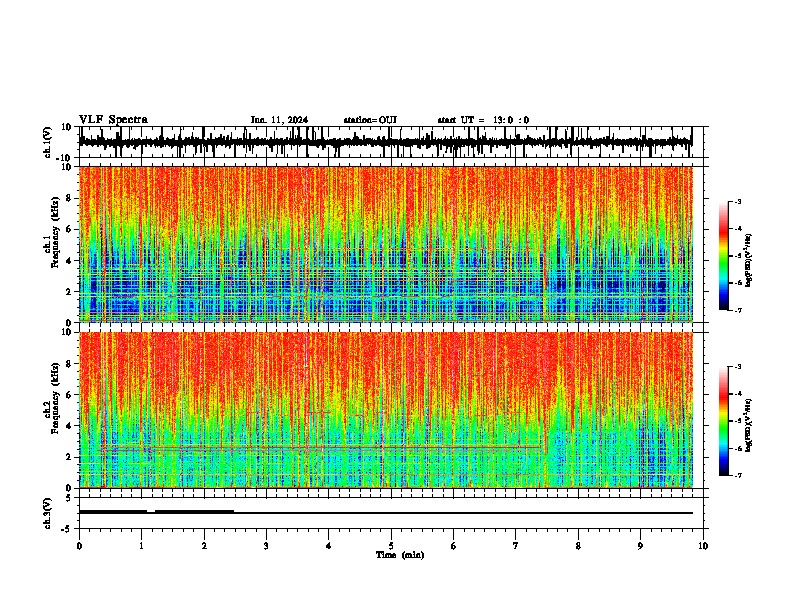Click the ch.1 spectrogram color scale bar
792x612 pixels.
[x=724, y=256]
